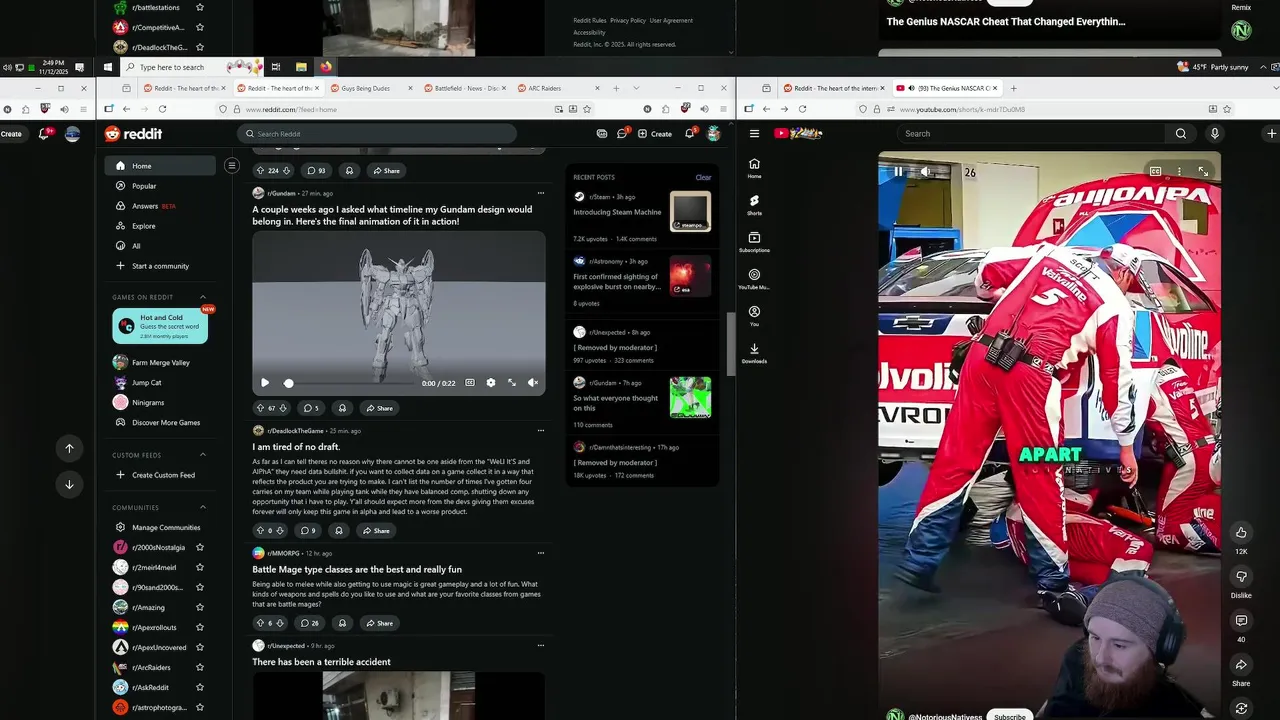This screenshot has height=720, width=1280.
Task: Toggle closed captions on the short
Action: 1155,172
